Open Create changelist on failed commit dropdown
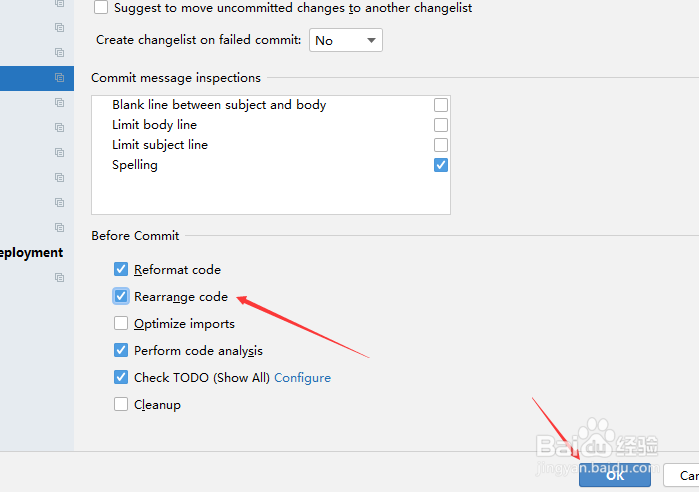 click(345, 40)
